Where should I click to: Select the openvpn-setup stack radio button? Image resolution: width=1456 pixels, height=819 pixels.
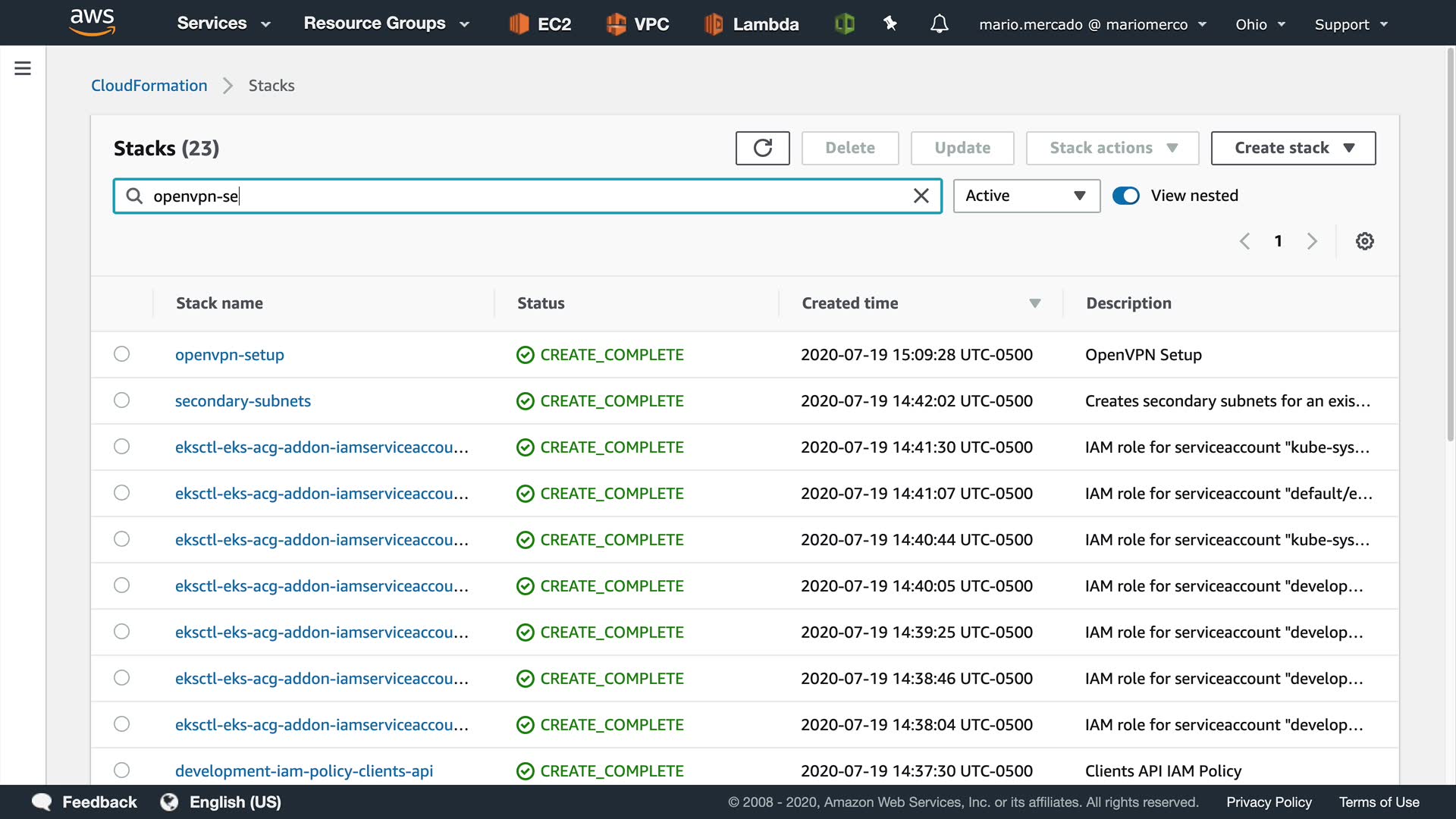pyautogui.click(x=121, y=354)
